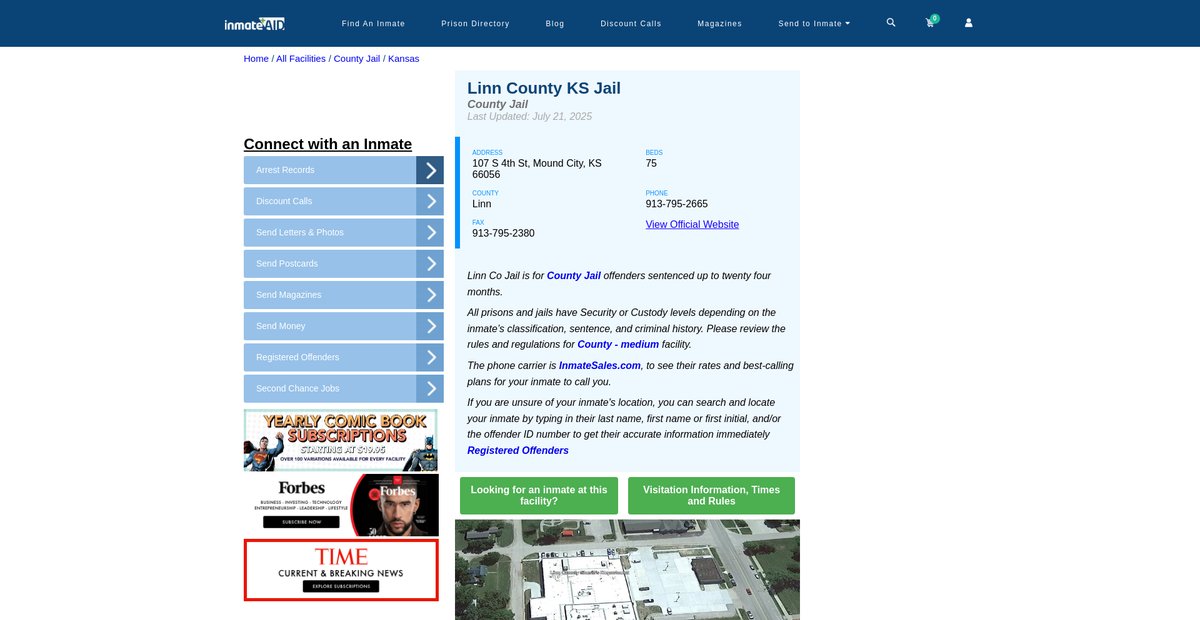Click the aerial map image of the jail
This screenshot has height=620, width=1200.
627,569
